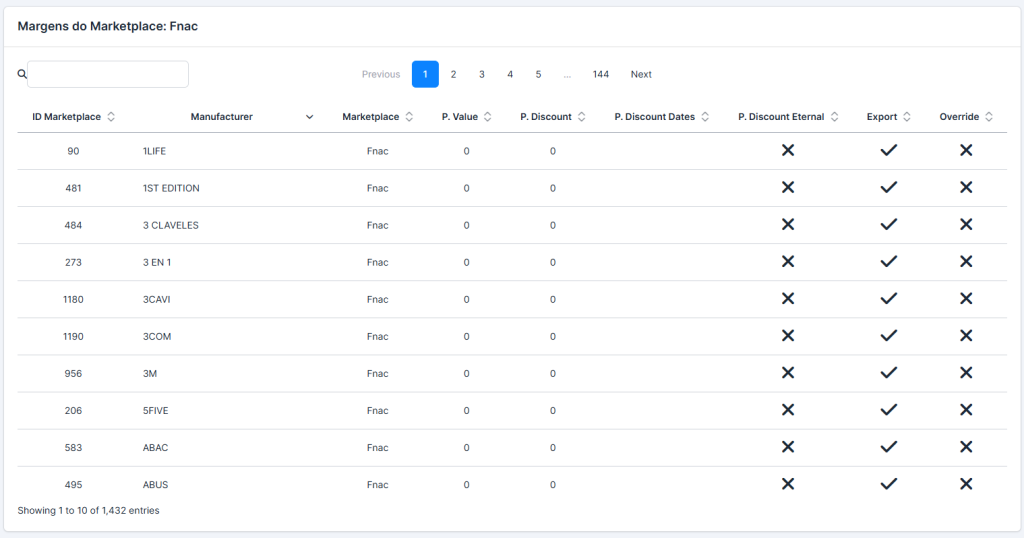Sort by P. Discount Dates column arrows
Screen dimensions: 1024x538
[x=705, y=117]
